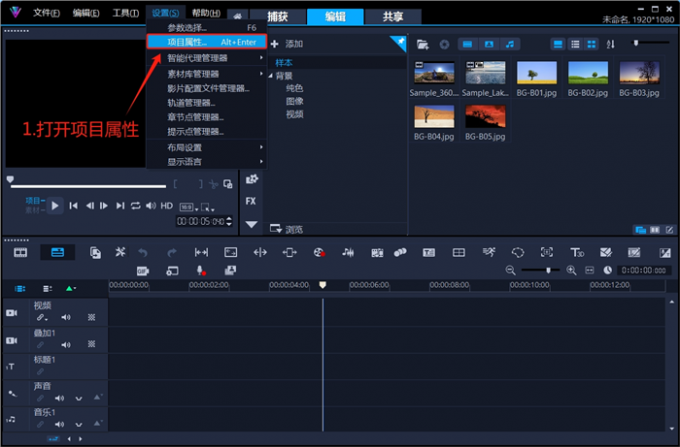Click the zoom in magnifier on timeline

[x=573, y=270]
